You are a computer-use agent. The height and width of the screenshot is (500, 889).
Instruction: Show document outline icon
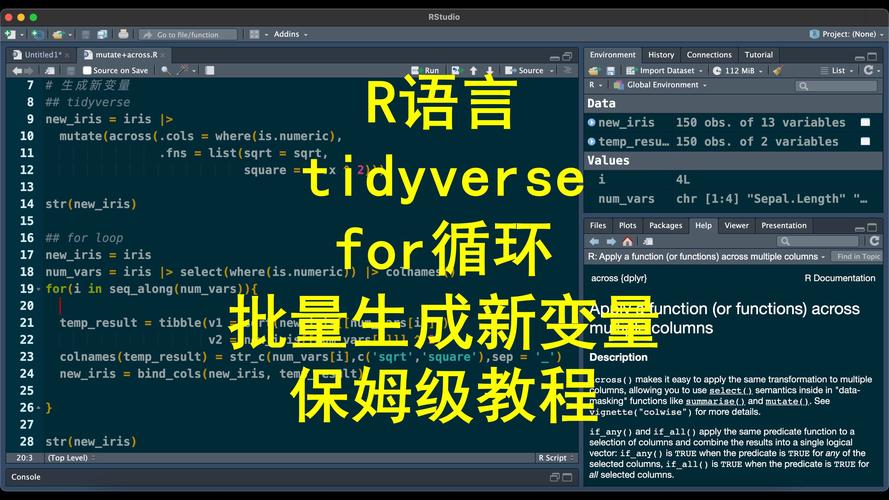[567, 70]
